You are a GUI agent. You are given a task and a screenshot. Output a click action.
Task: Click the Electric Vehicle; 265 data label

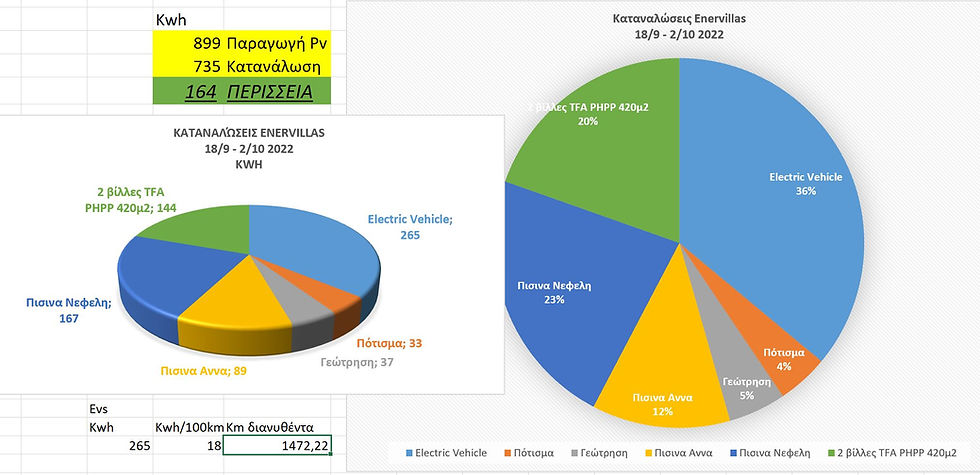tap(409, 228)
